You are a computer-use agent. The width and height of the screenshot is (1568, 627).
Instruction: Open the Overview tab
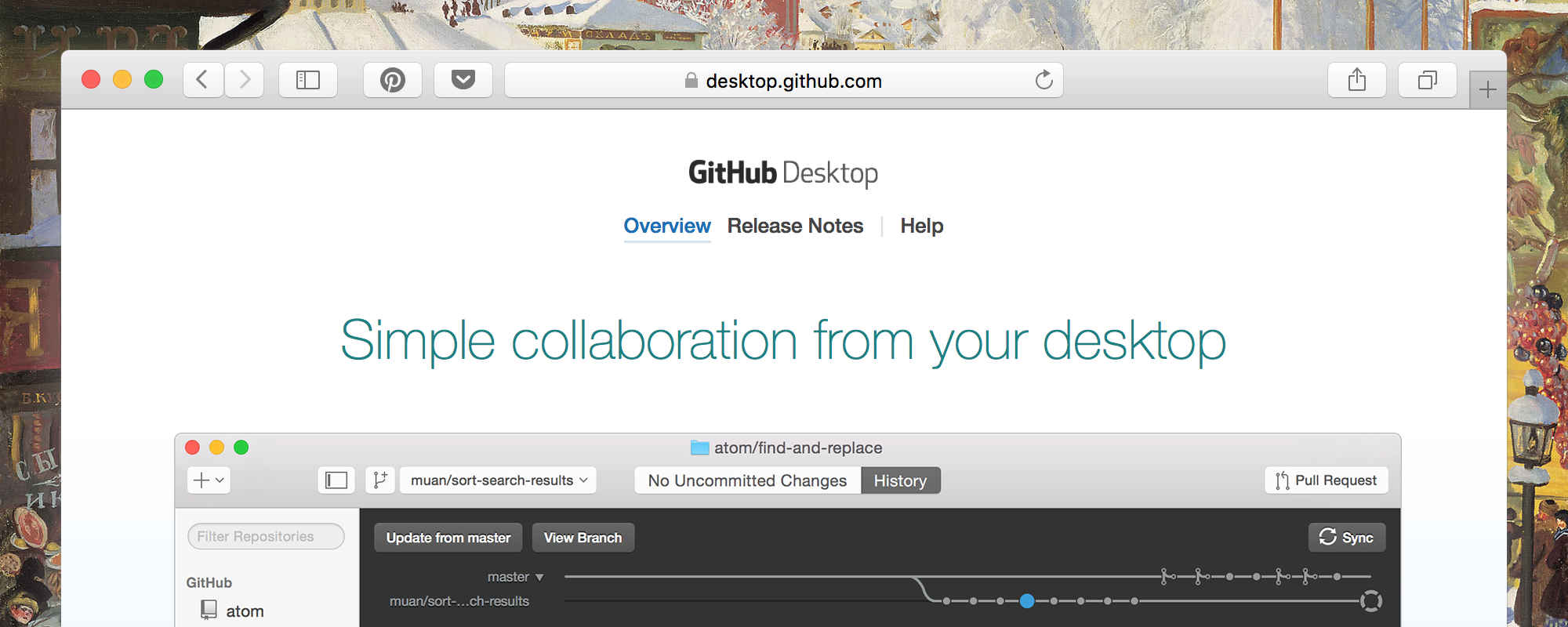point(667,227)
